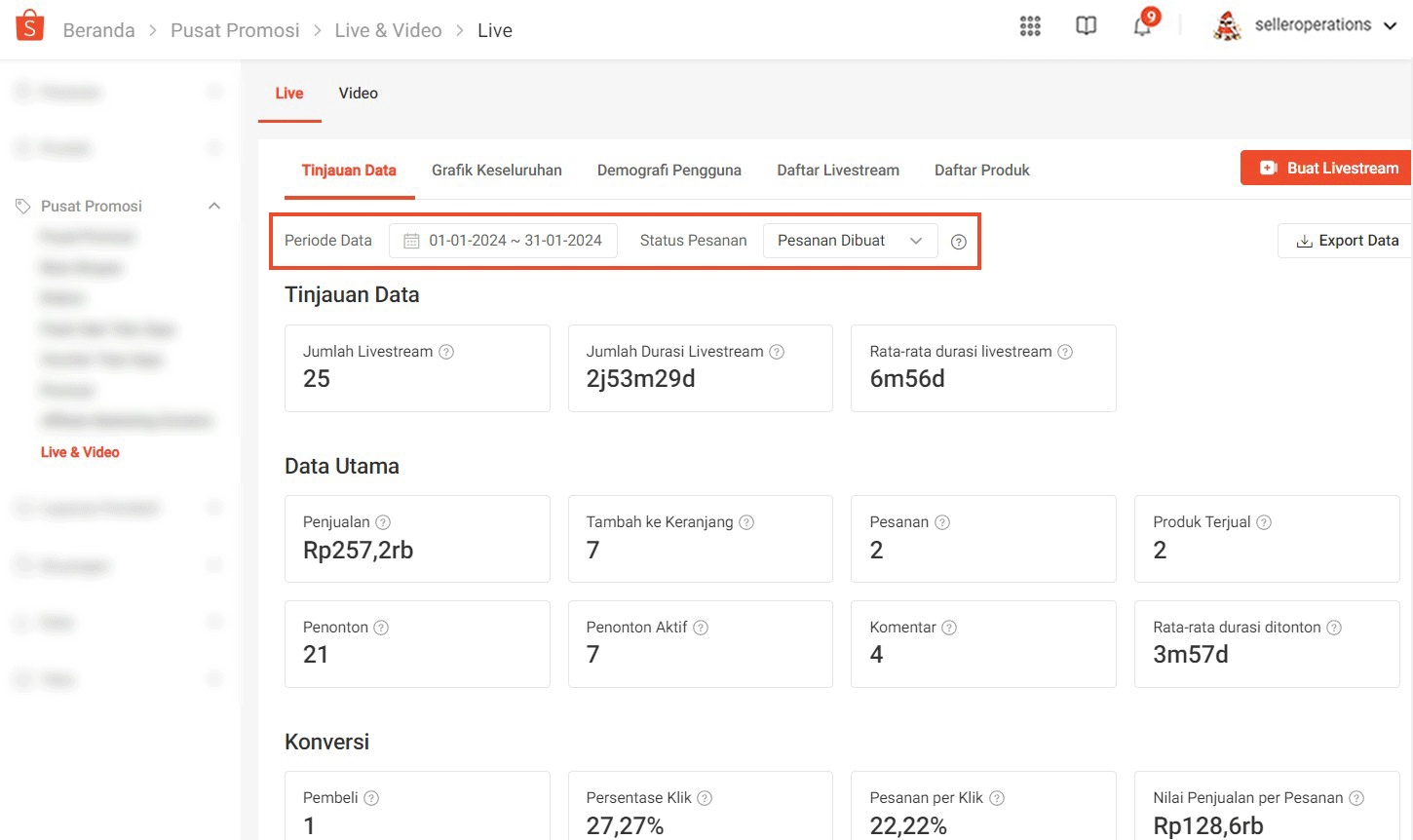1413x840 pixels.
Task: Select the Tinjauan Data tab
Action: click(349, 171)
